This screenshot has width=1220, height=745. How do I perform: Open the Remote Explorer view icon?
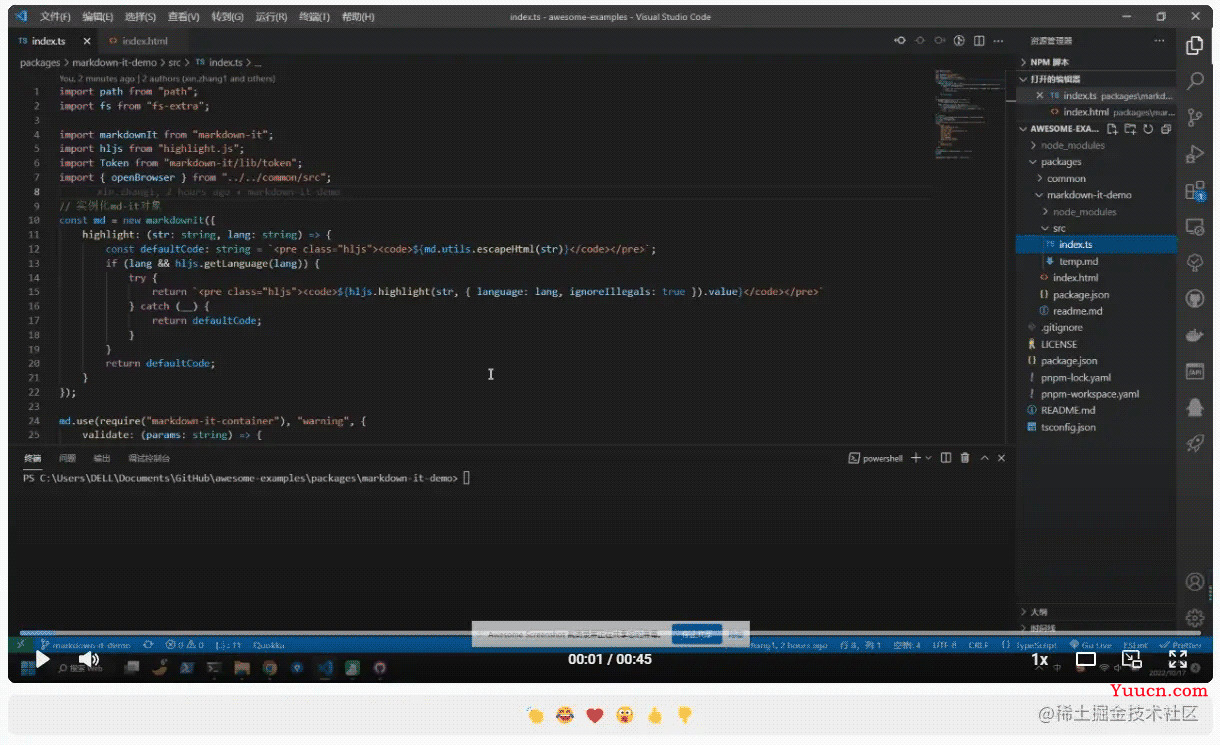pyautogui.click(x=1194, y=227)
